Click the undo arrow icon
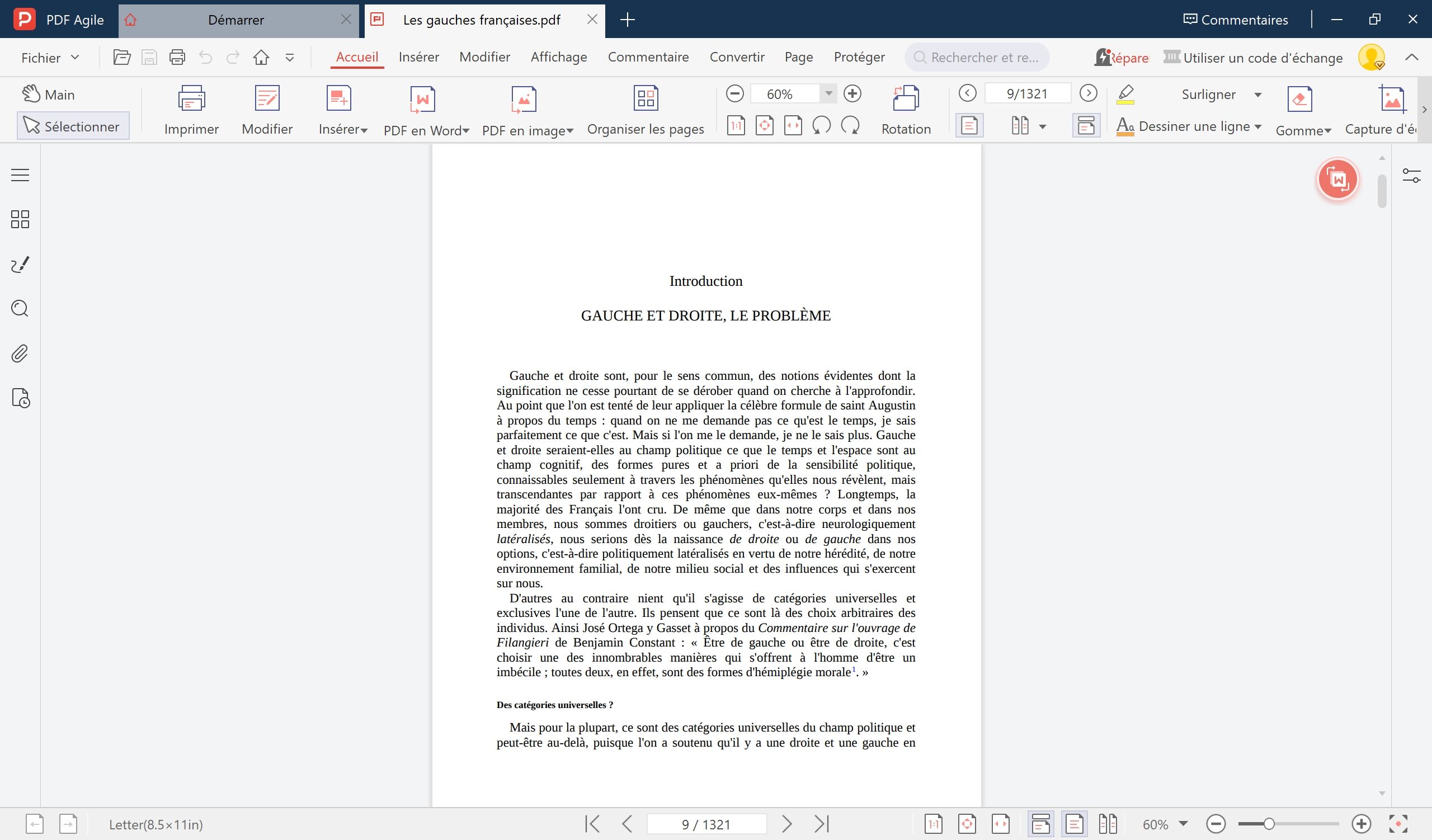 (206, 58)
